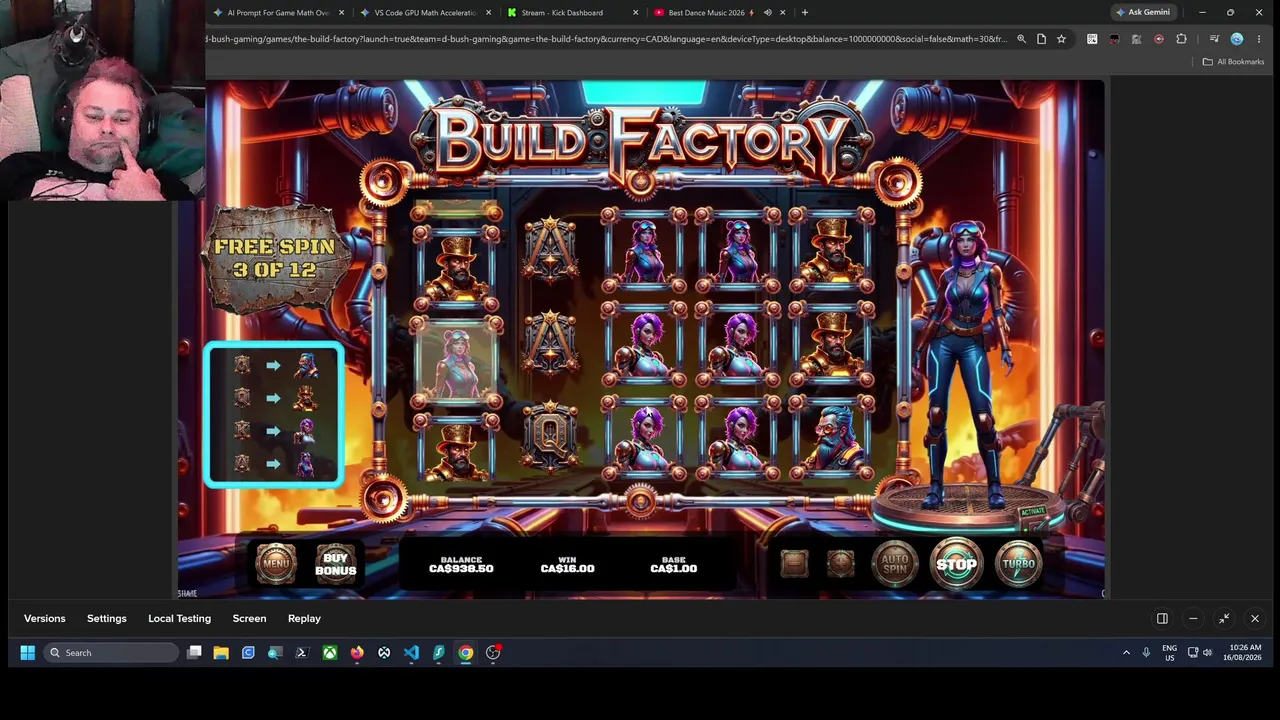Switch to Stream - Kick Dashboard tab

click(562, 13)
